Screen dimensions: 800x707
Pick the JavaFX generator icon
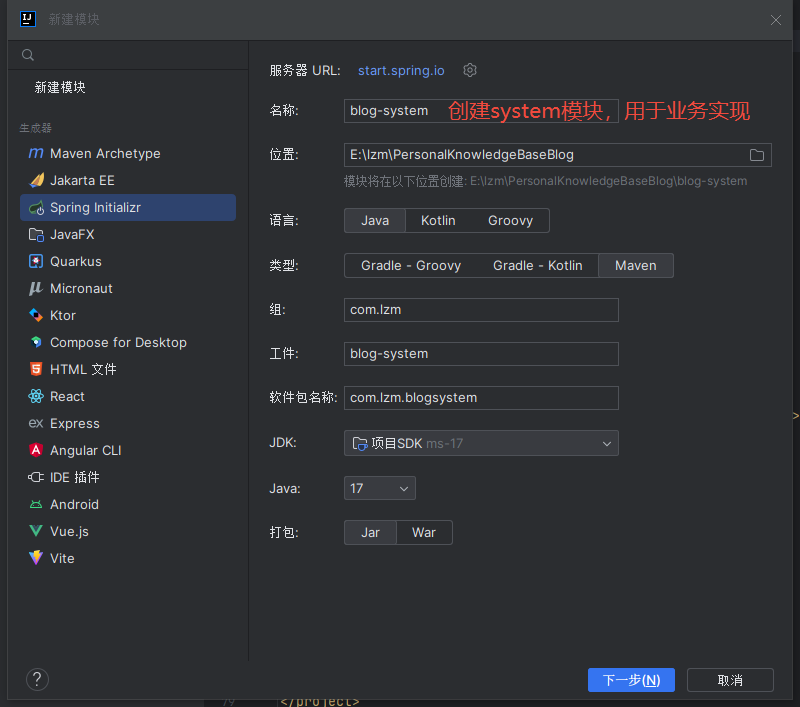[x=36, y=234]
